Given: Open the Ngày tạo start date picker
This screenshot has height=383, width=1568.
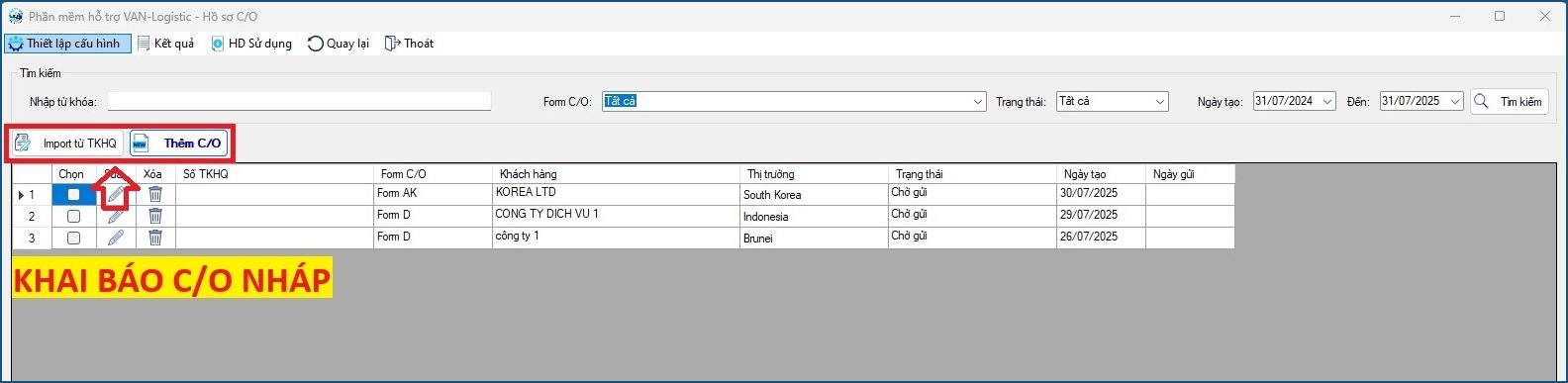Looking at the screenshot, I should click(x=1326, y=101).
